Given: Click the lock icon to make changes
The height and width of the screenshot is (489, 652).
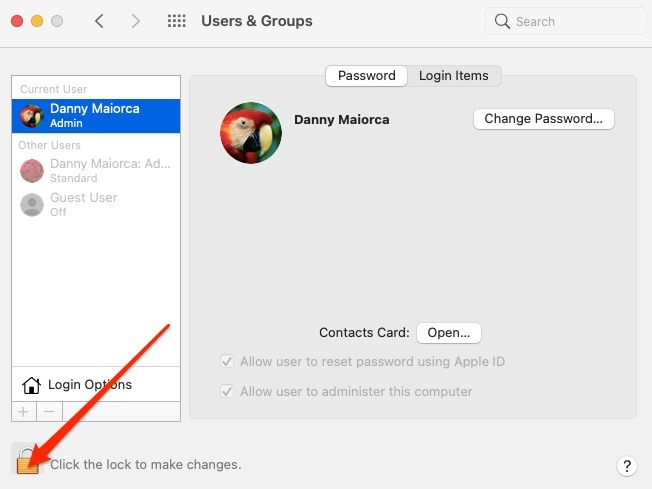Looking at the screenshot, I should [x=27, y=460].
